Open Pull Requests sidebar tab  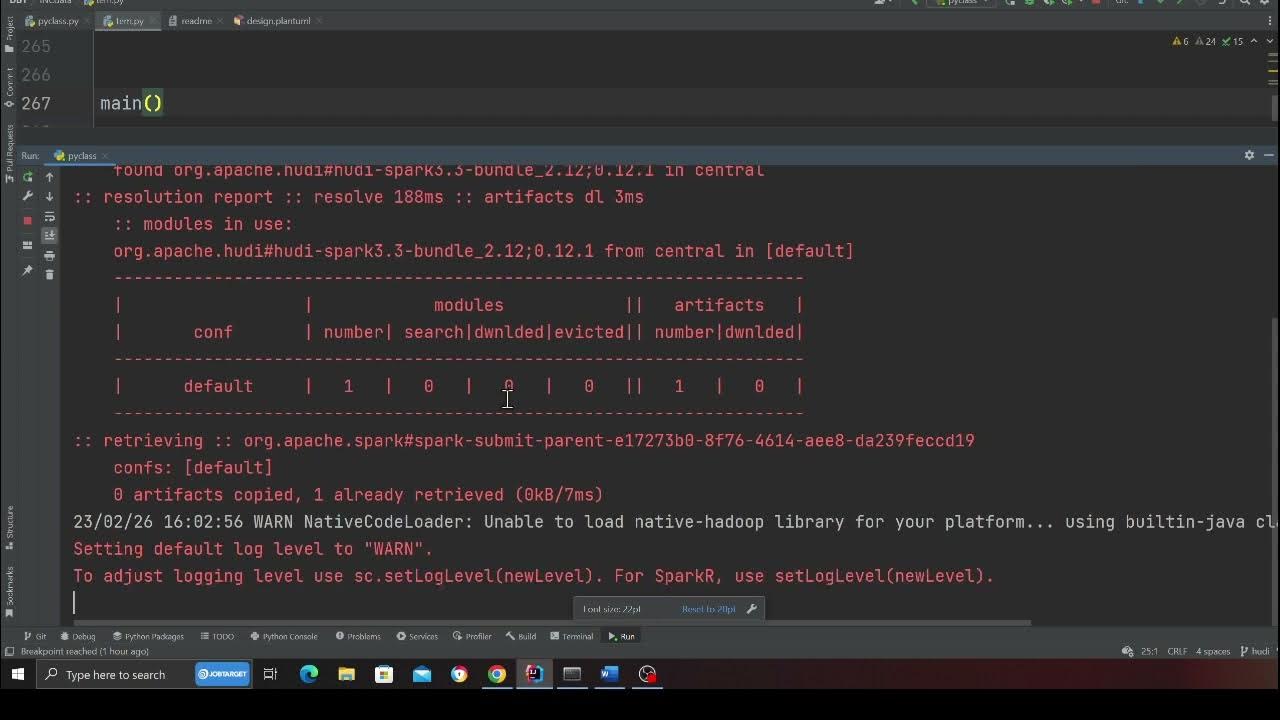[x=10, y=152]
